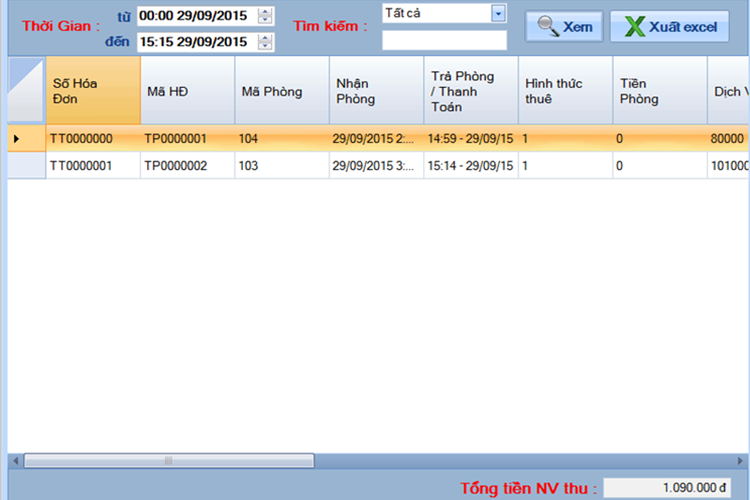This screenshot has width=750, height=500.
Task: Increase the 'từ' datetime with up spinner
Action: pyautogui.click(x=265, y=11)
